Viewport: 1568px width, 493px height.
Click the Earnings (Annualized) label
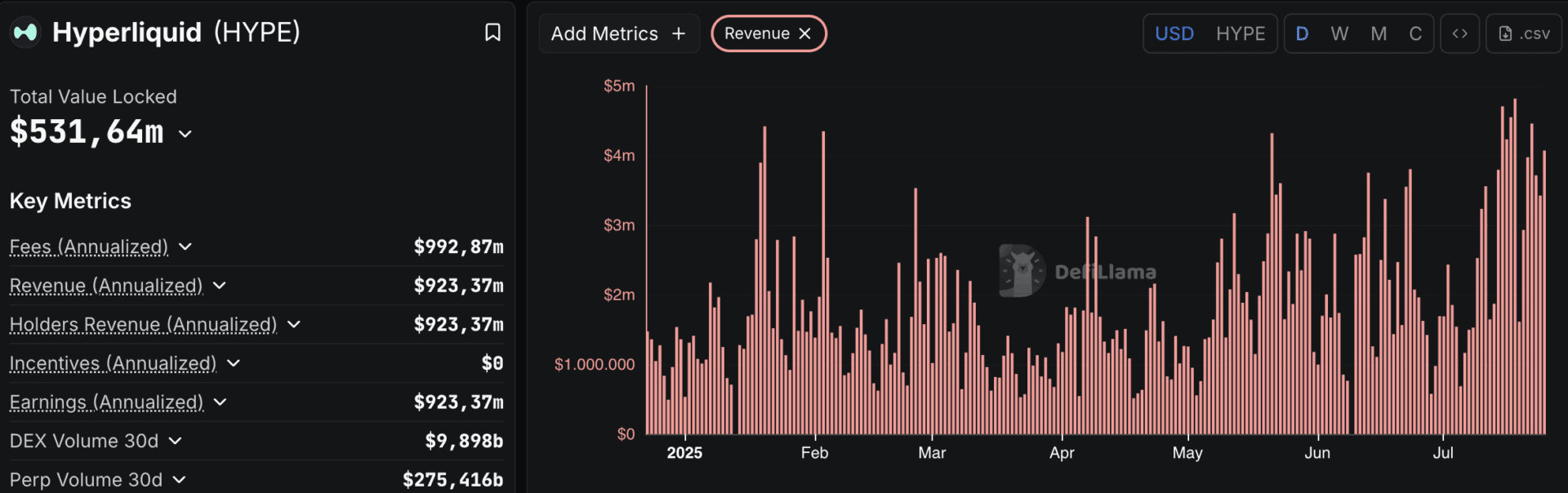coord(107,402)
